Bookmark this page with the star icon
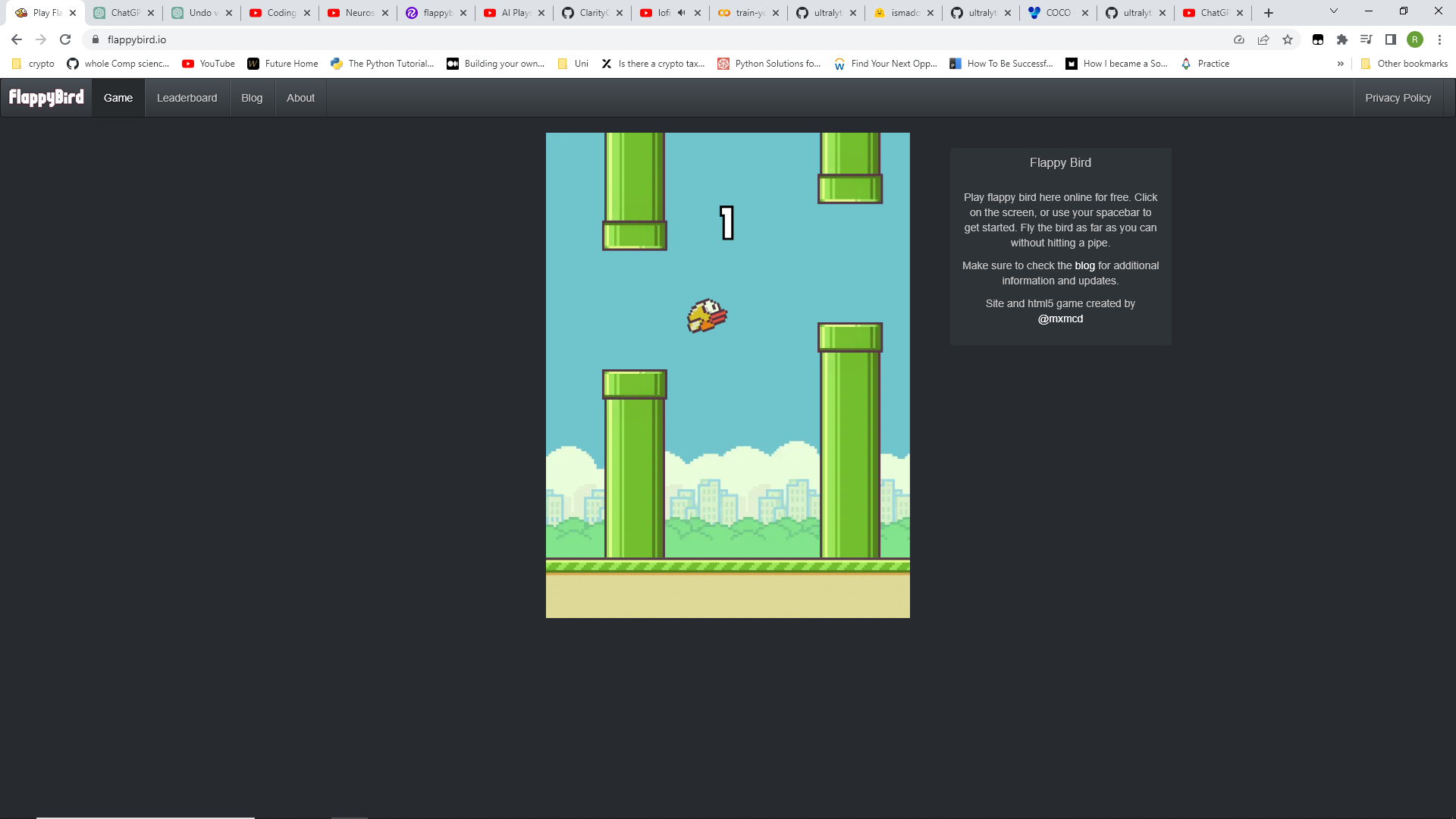This screenshot has width=1456, height=819. click(1288, 39)
